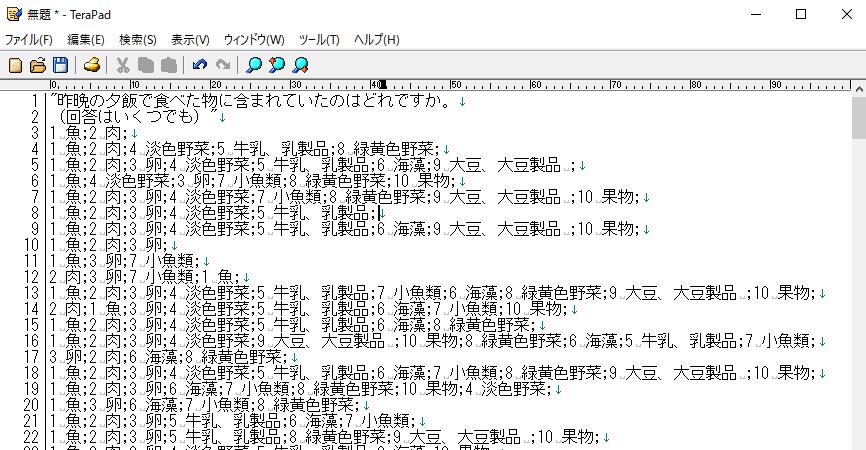Open the 表示(V) menu
This screenshot has width=866, height=450.
click(x=191, y=40)
